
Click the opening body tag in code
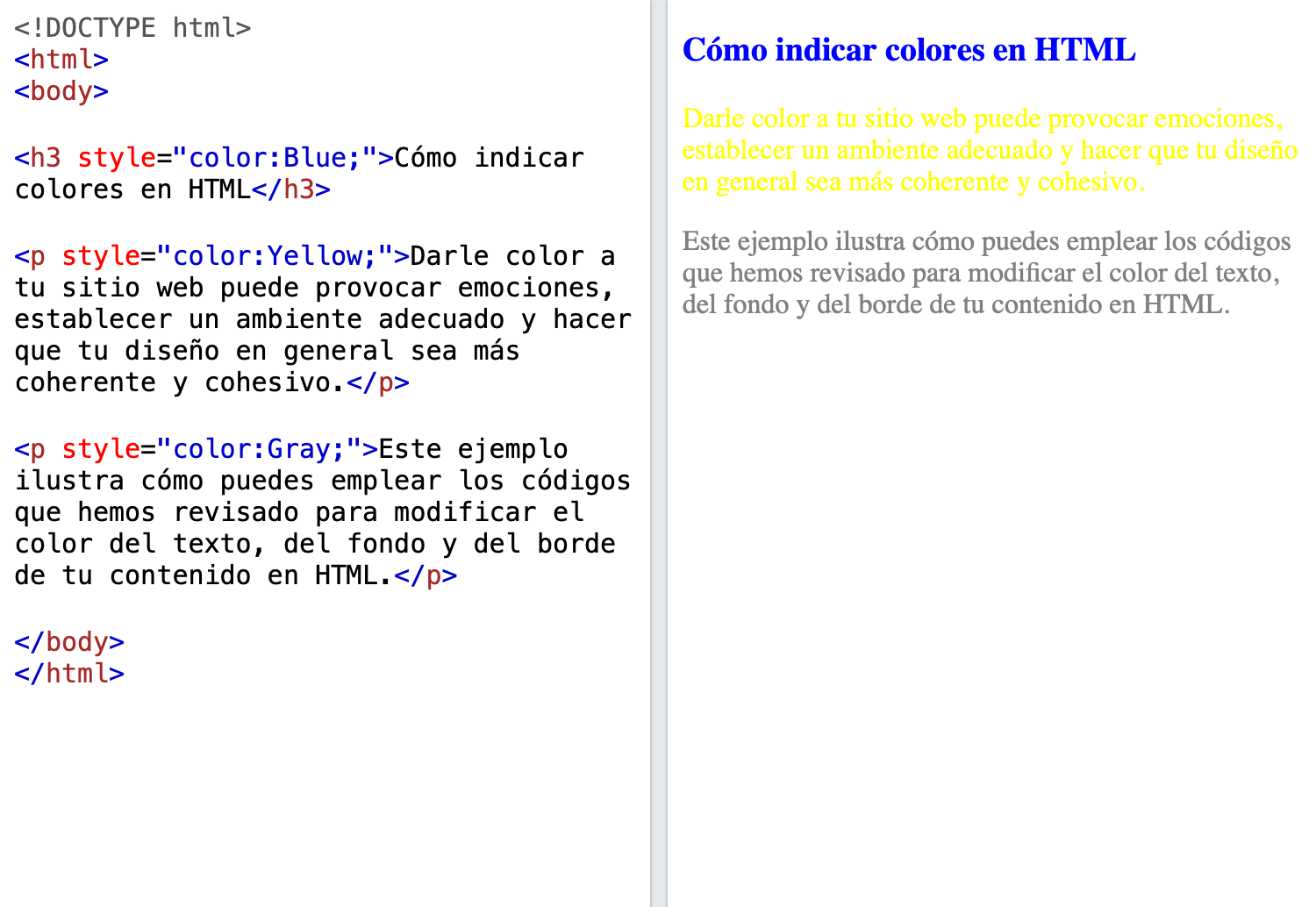pyautogui.click(x=61, y=91)
